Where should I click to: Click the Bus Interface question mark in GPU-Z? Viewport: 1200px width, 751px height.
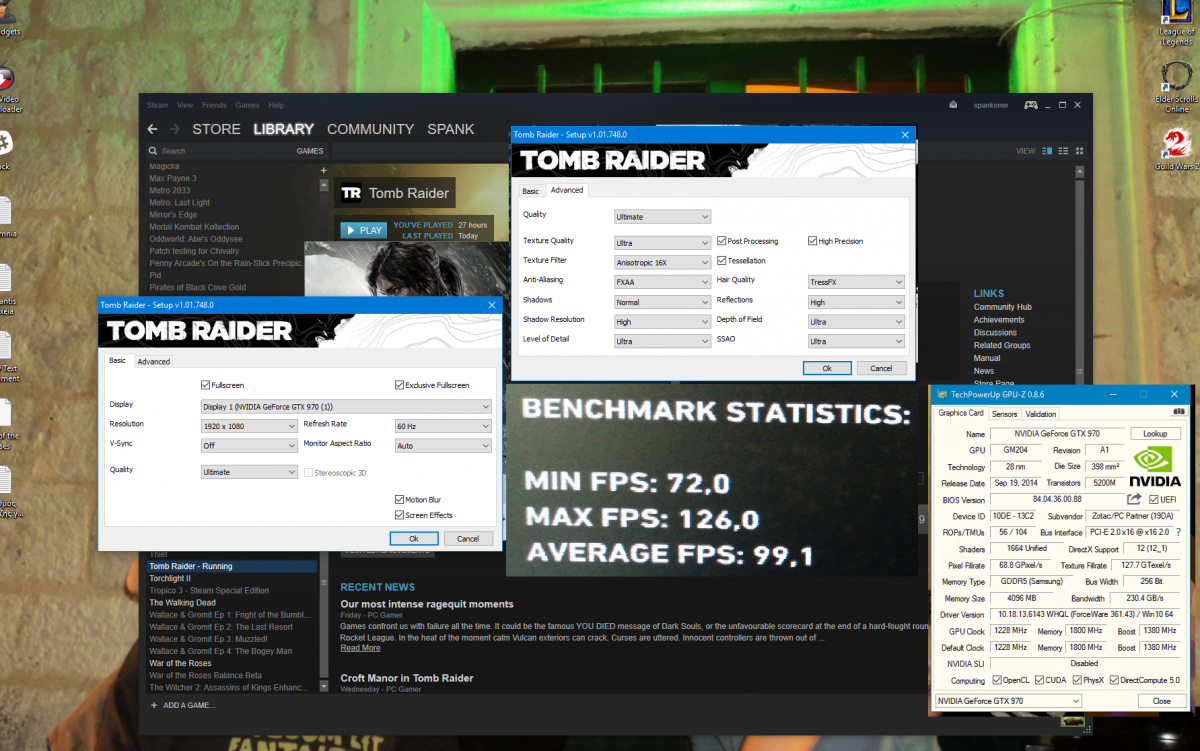point(1178,532)
